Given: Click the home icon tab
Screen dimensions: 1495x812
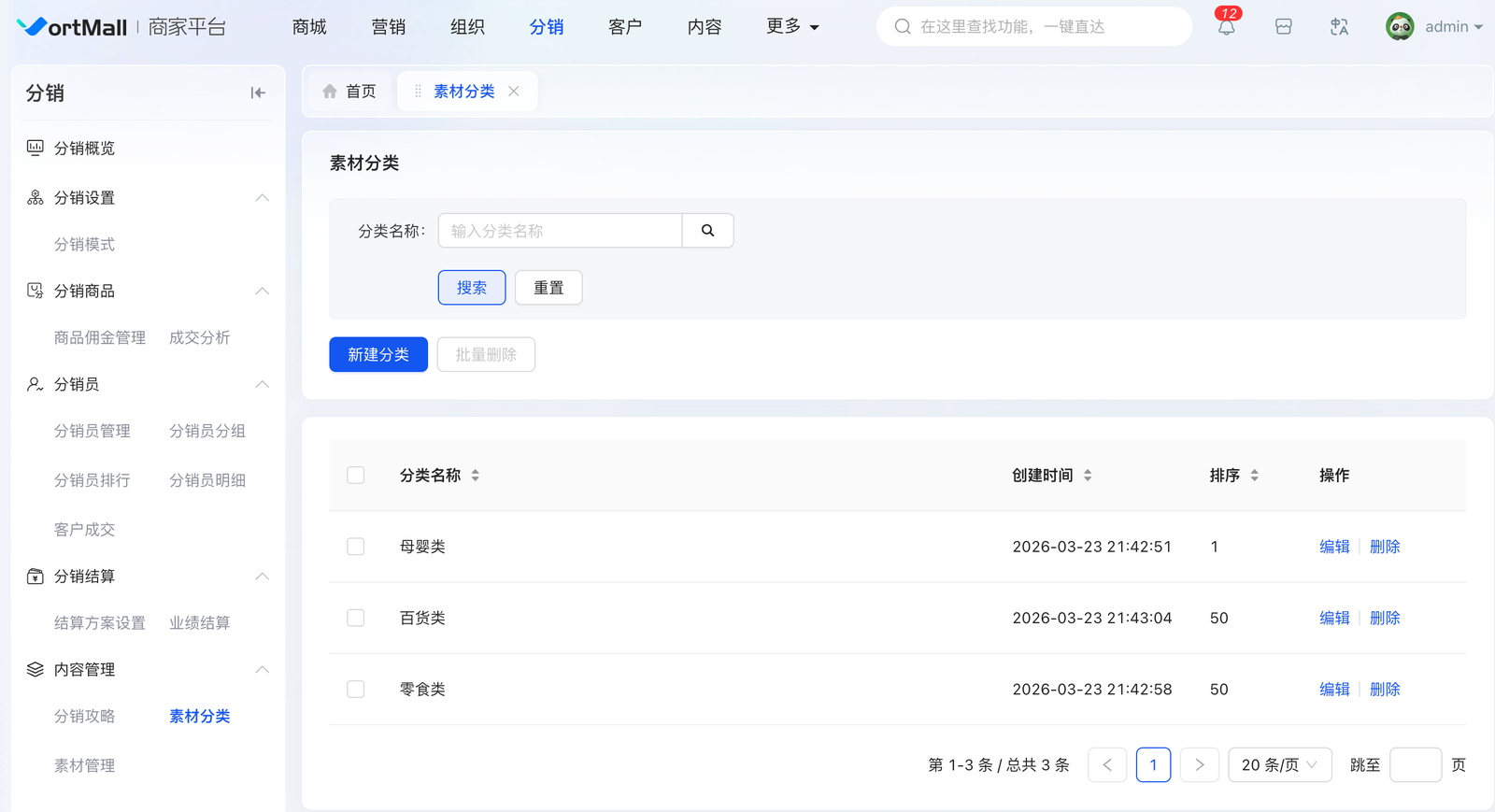Looking at the screenshot, I should (349, 92).
